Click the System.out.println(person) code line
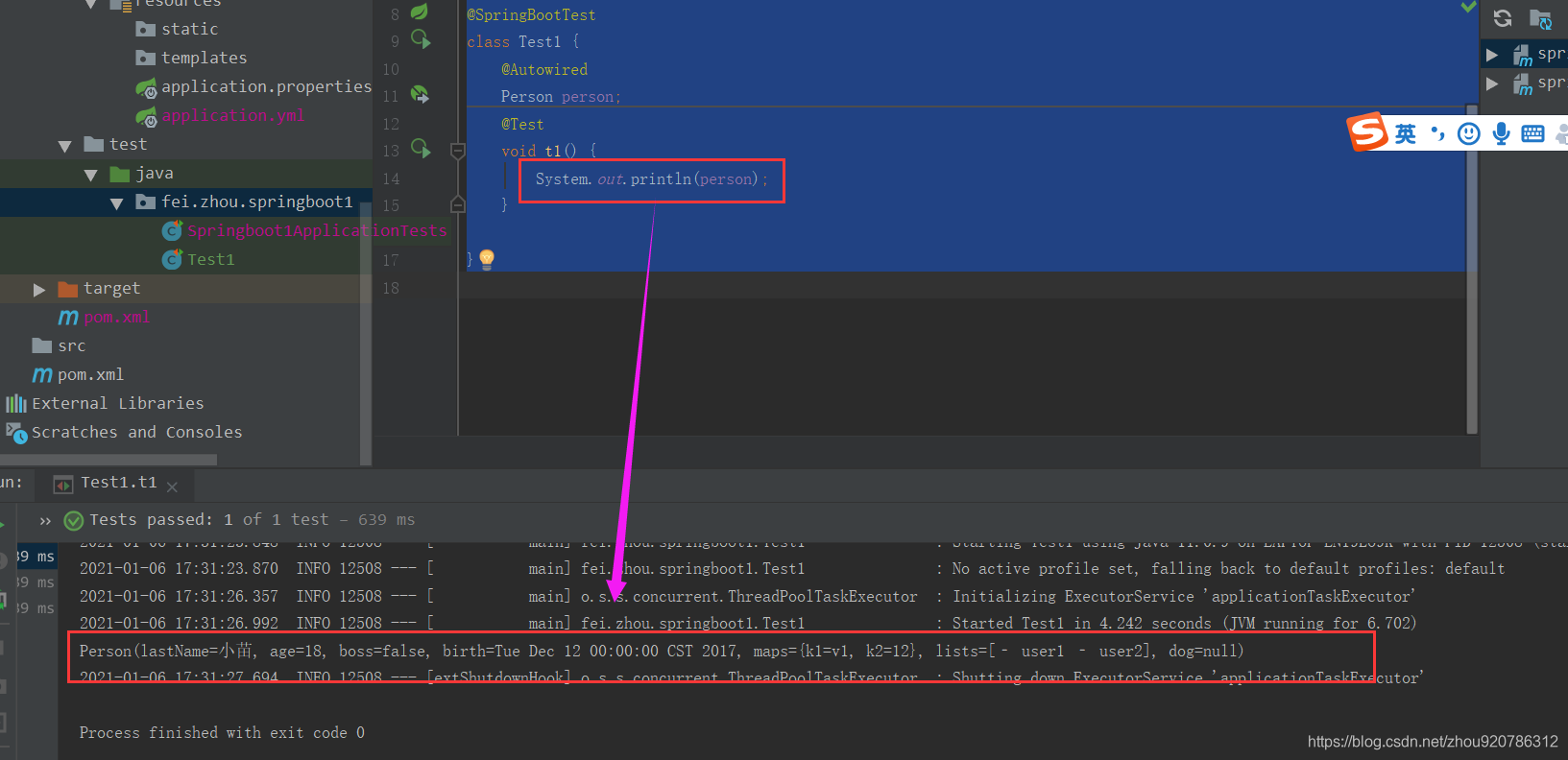Image resolution: width=1568 pixels, height=760 pixels. click(651, 179)
